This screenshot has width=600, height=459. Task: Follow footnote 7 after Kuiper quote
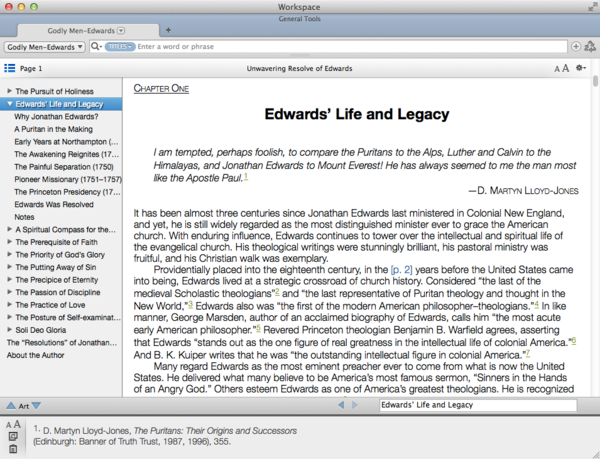pyautogui.click(x=528, y=353)
